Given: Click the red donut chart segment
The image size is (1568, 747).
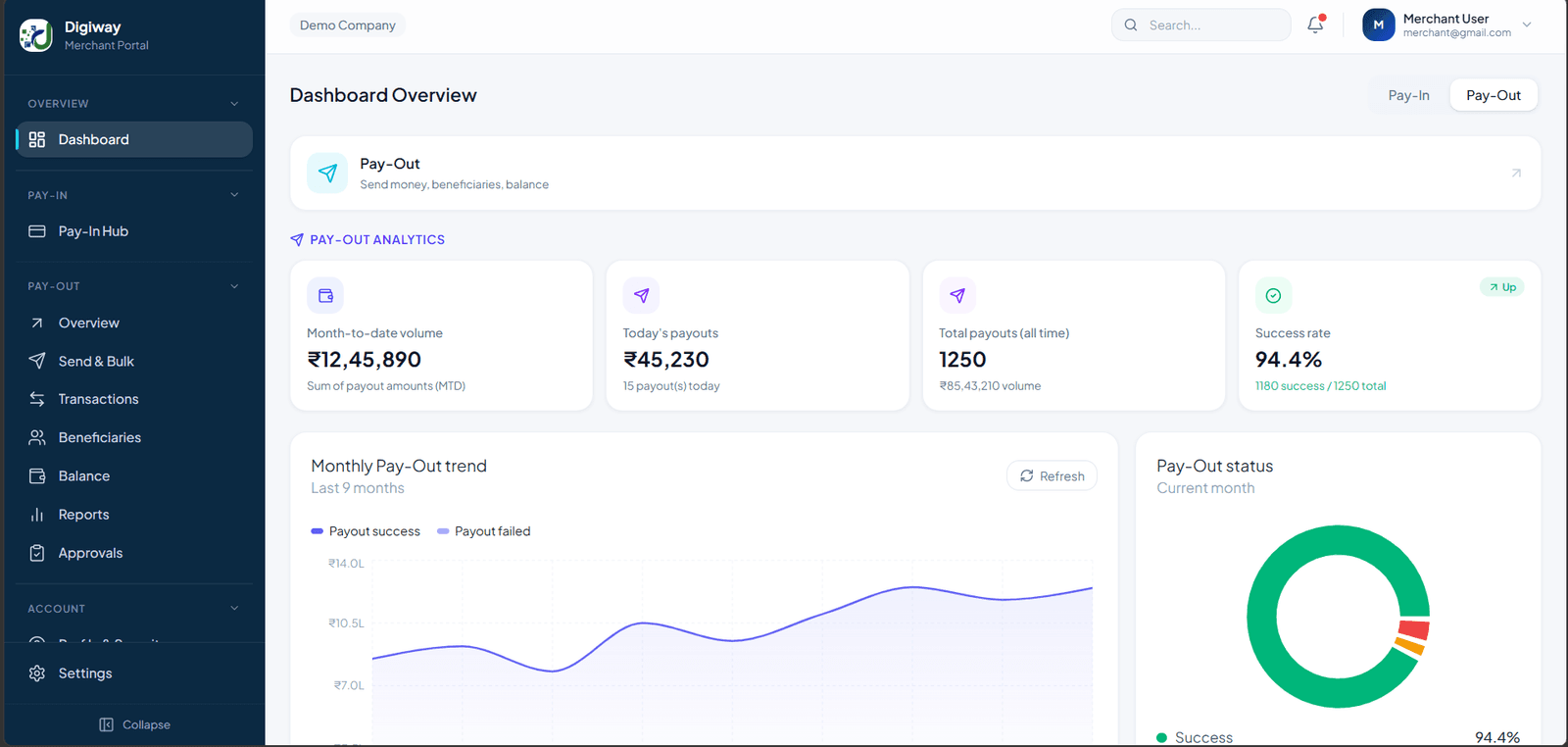Looking at the screenshot, I should [x=1413, y=629].
